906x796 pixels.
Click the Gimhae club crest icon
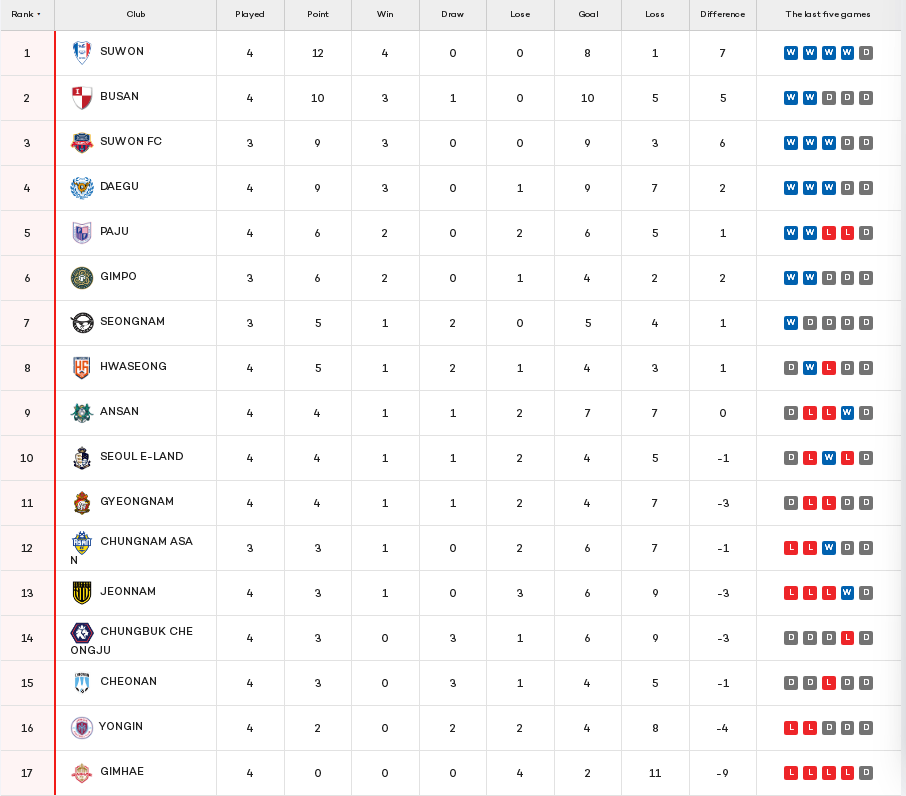82,773
